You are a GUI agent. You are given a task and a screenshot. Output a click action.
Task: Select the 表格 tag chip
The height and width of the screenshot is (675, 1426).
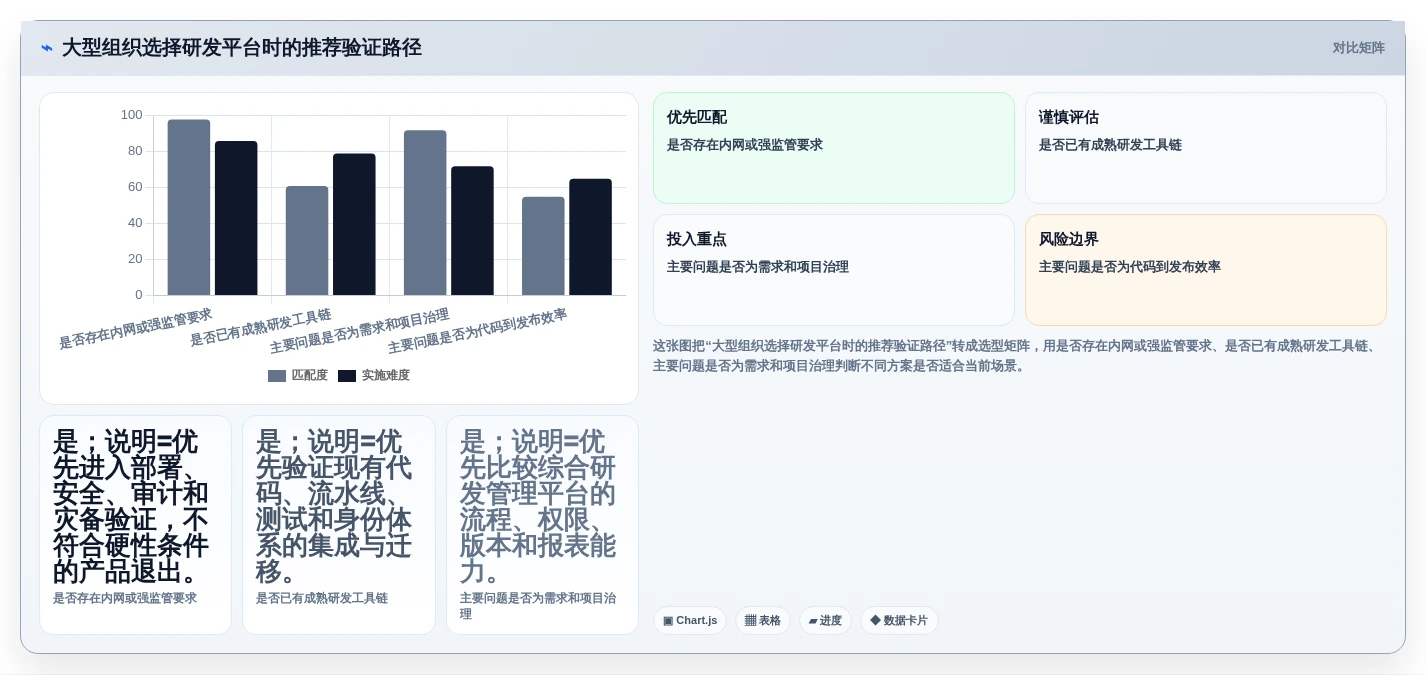(x=763, y=620)
